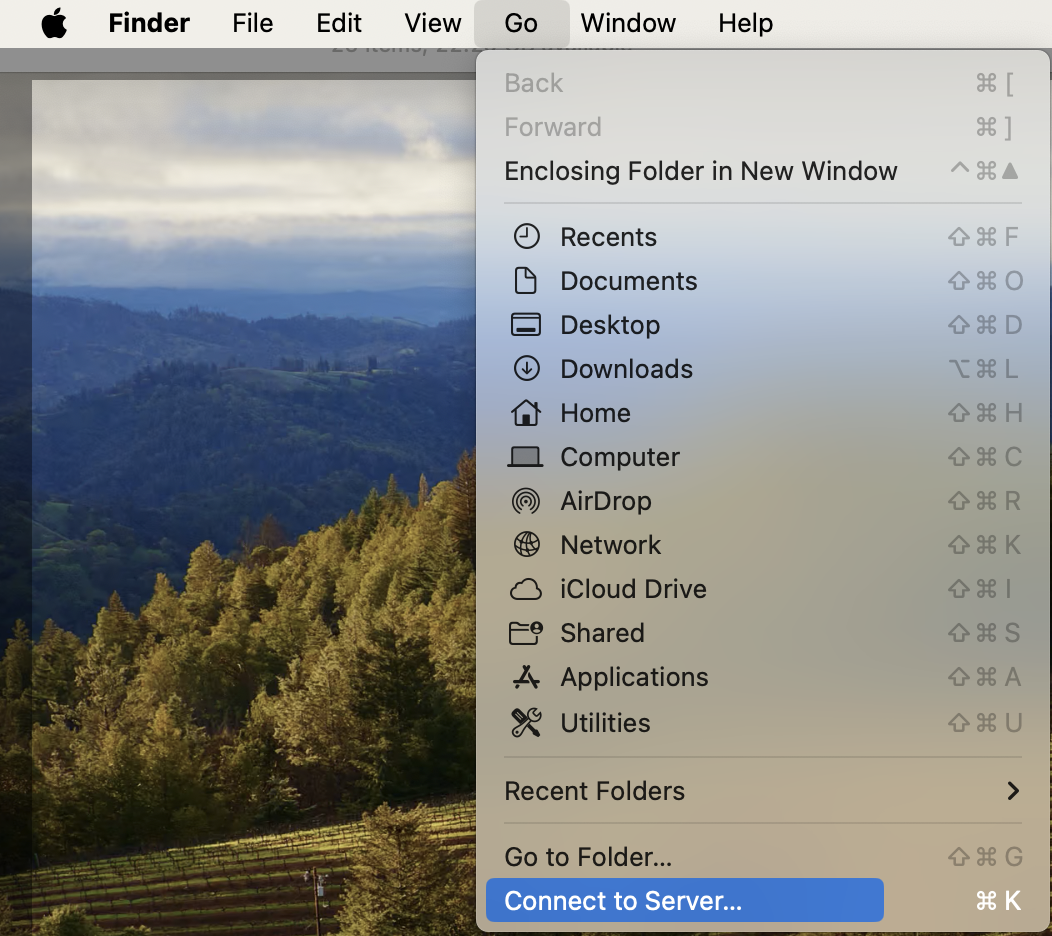Click the Recents clock icon

click(x=526, y=237)
